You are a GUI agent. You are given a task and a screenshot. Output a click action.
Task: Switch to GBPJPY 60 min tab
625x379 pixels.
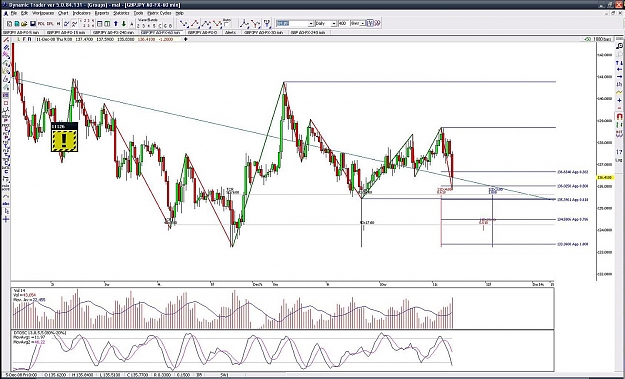click(161, 32)
